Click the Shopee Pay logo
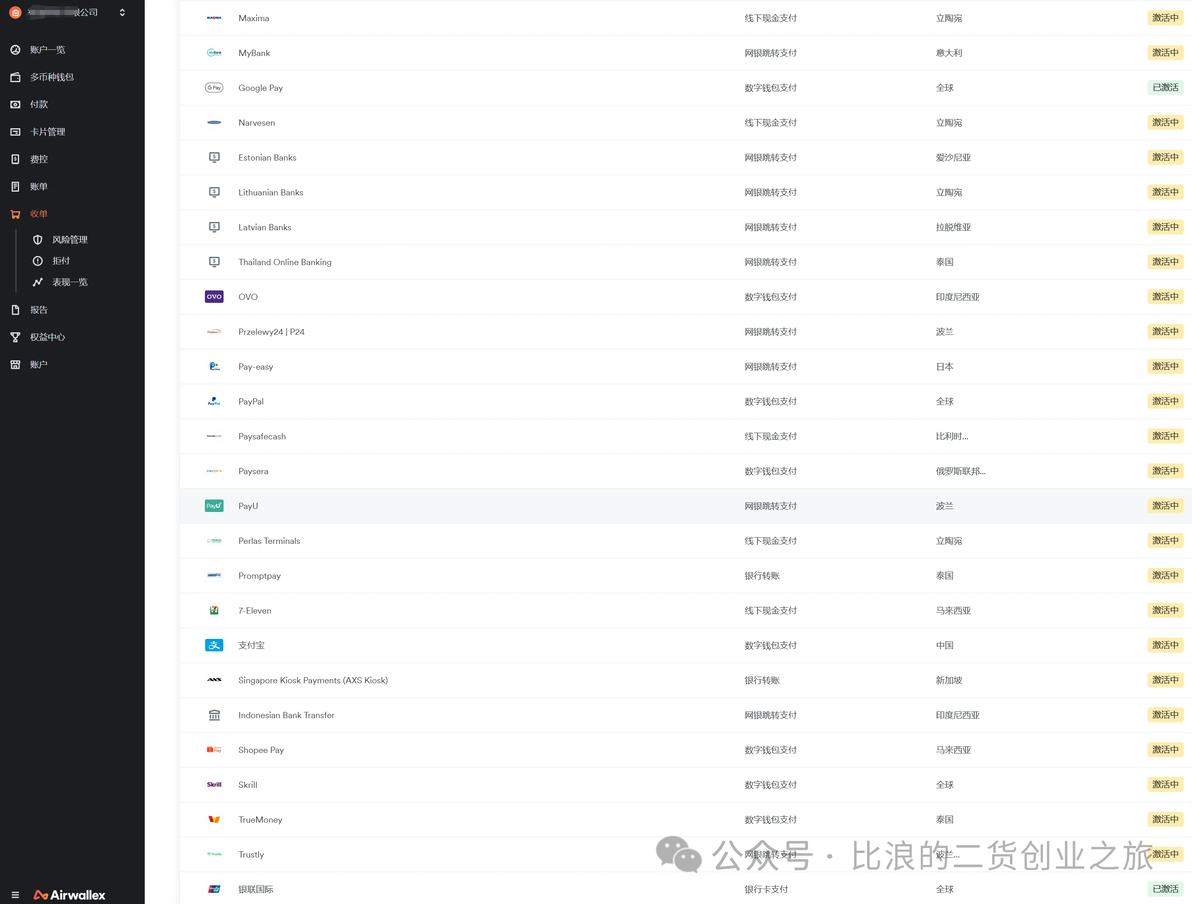The image size is (1192, 904). click(x=214, y=750)
